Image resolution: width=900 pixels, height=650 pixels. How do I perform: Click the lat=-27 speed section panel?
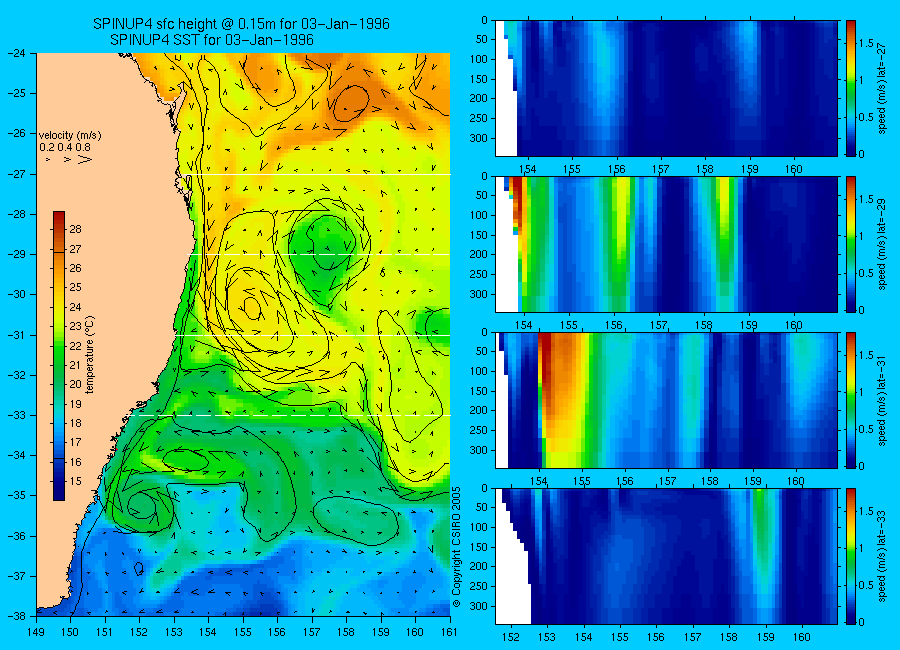pos(666,88)
